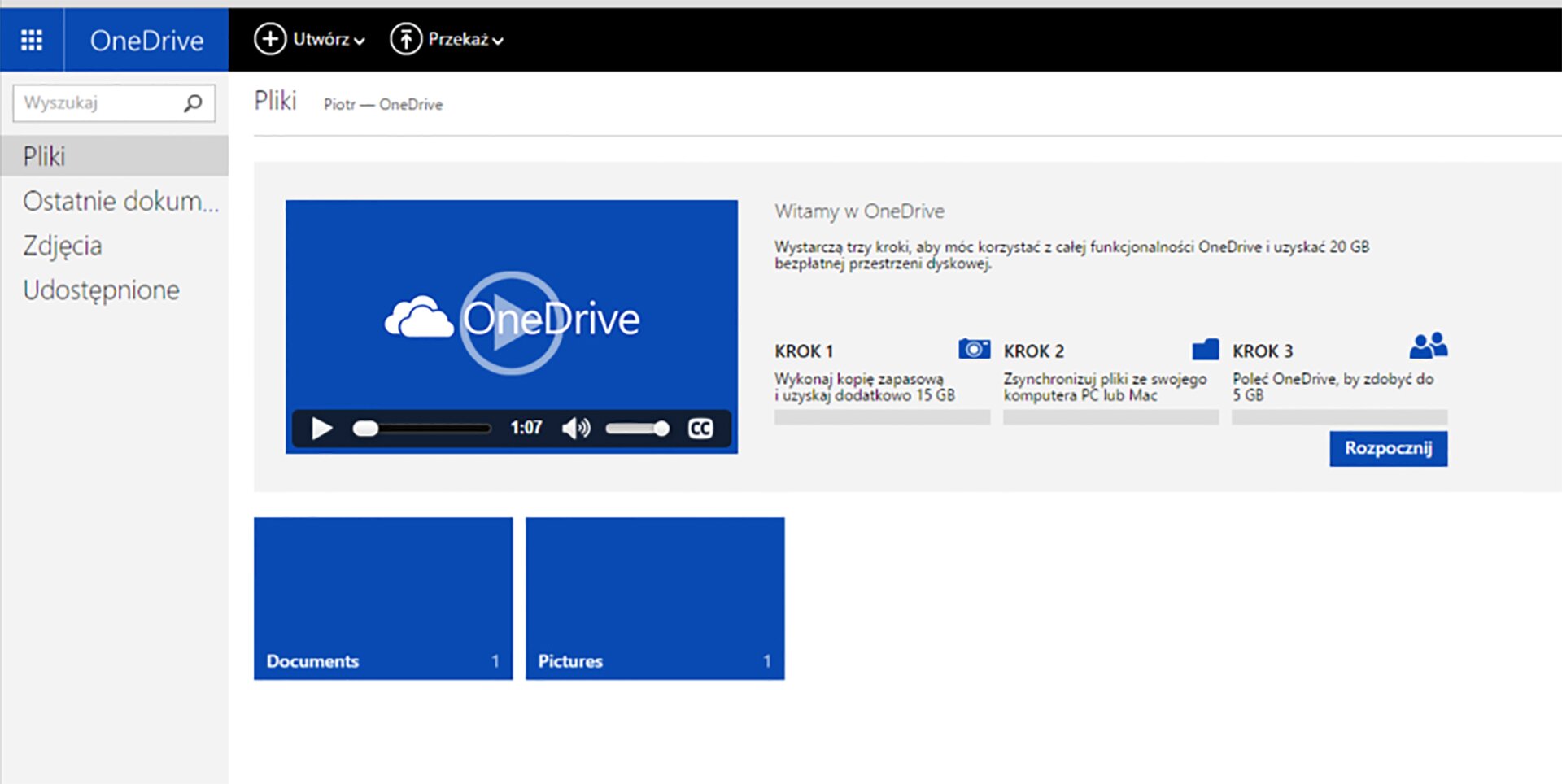This screenshot has height=784, width=1562.
Task: Click the 'Witamy w OneDrive' heading
Action: pos(860,211)
